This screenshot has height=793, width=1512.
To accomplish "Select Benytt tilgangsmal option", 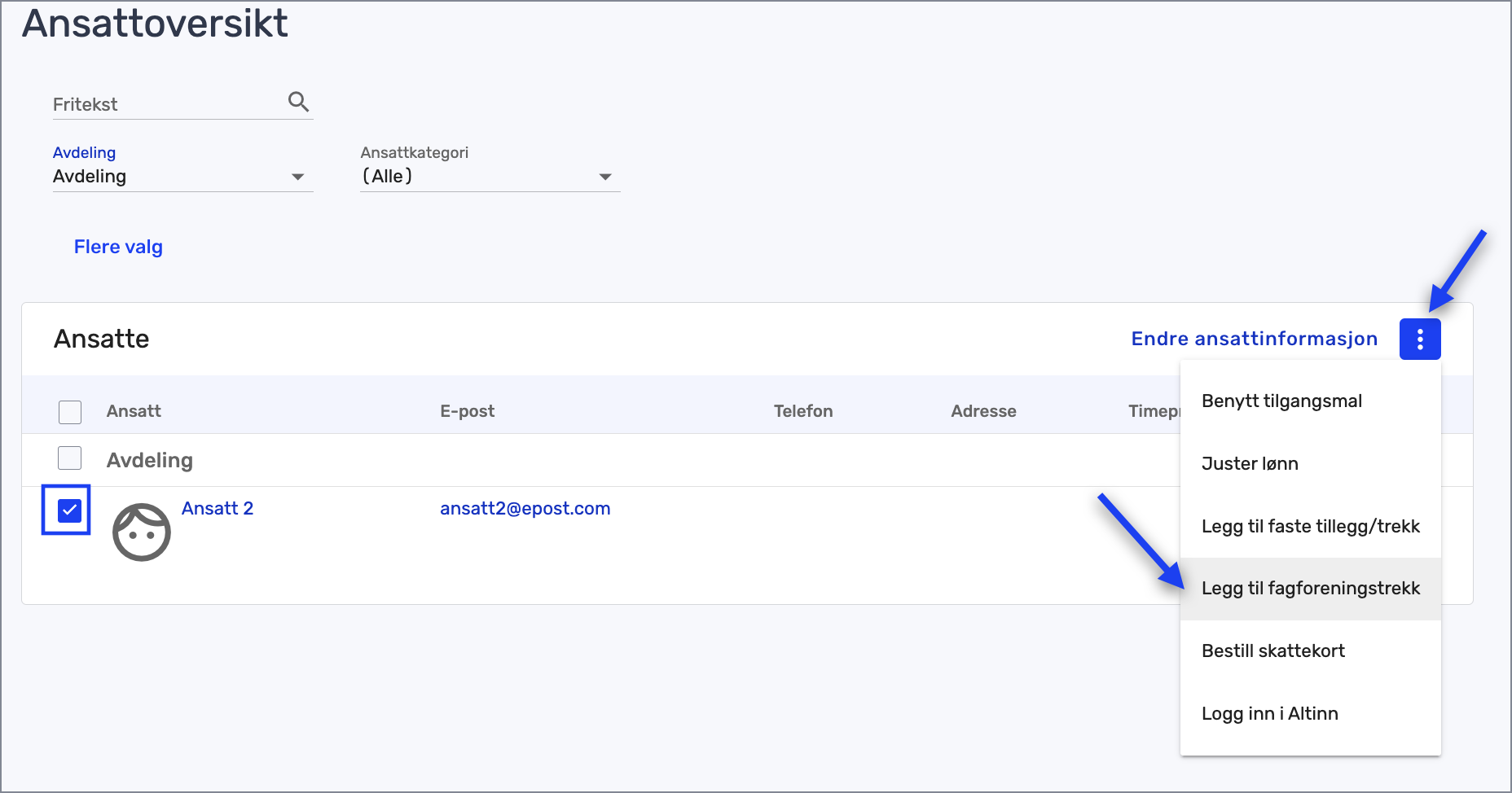I will tap(1281, 401).
